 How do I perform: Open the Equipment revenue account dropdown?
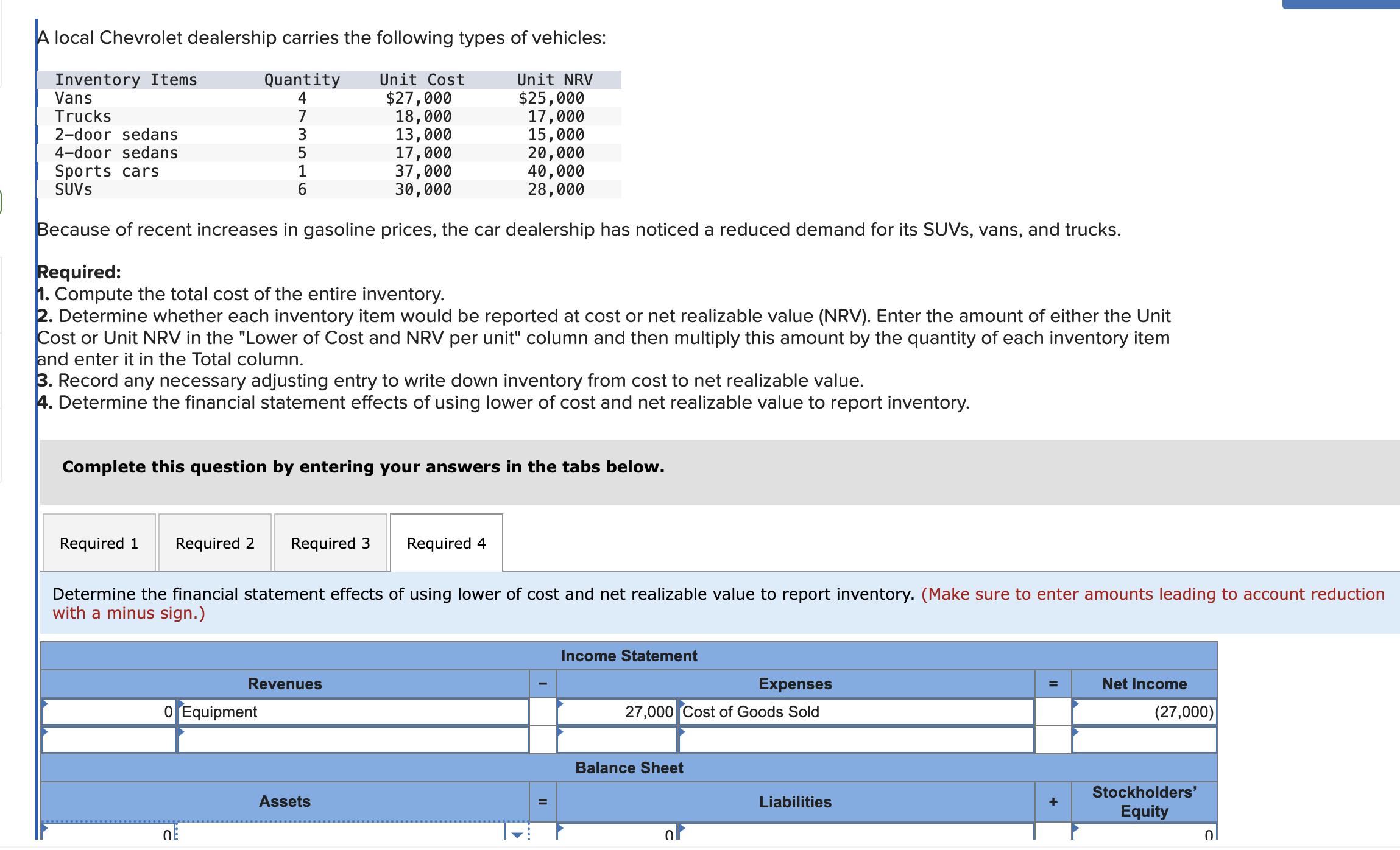(353, 712)
